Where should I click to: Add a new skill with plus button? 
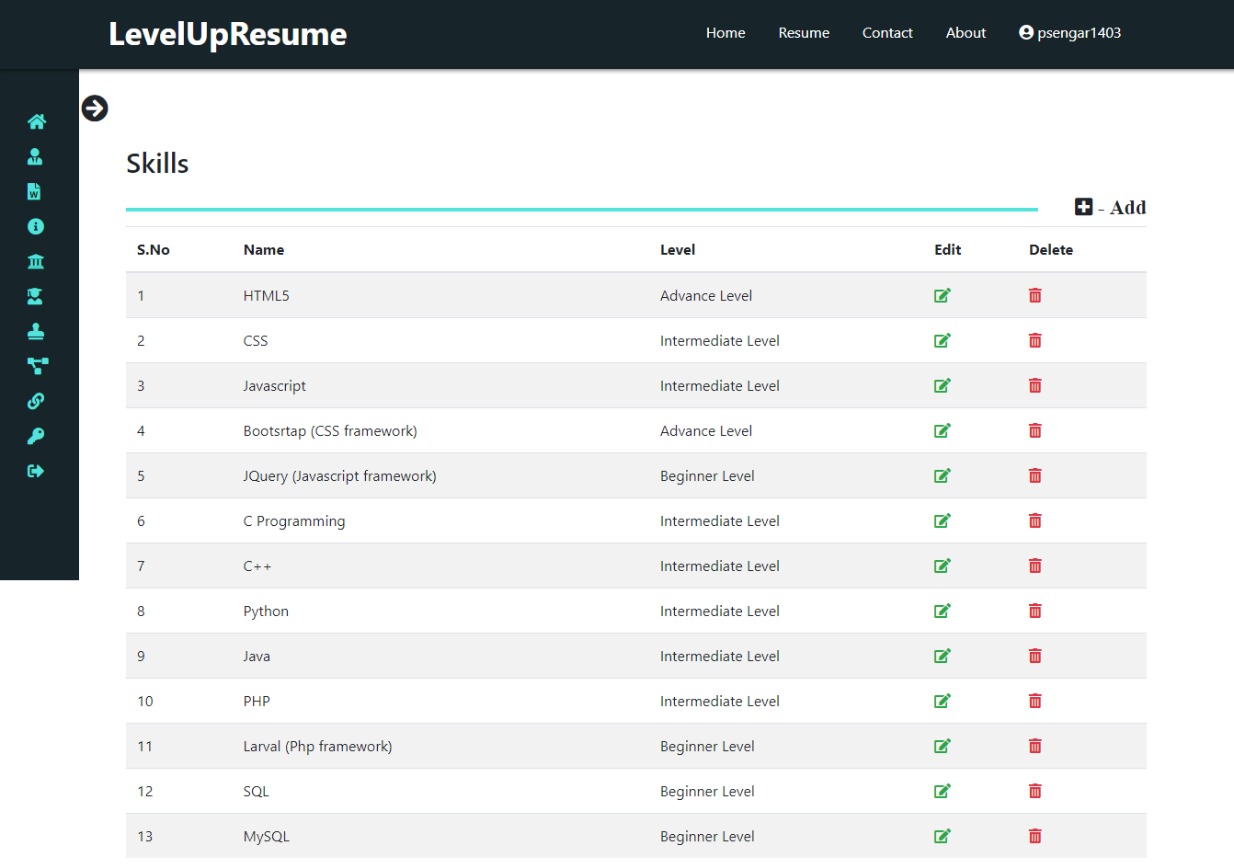click(1110, 207)
